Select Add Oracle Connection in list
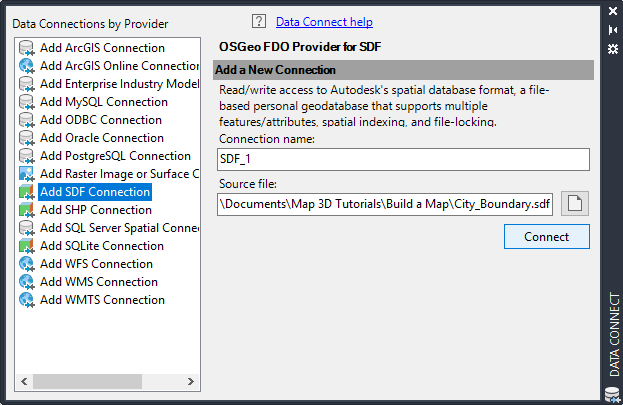The height and width of the screenshot is (405, 623). (x=101, y=138)
